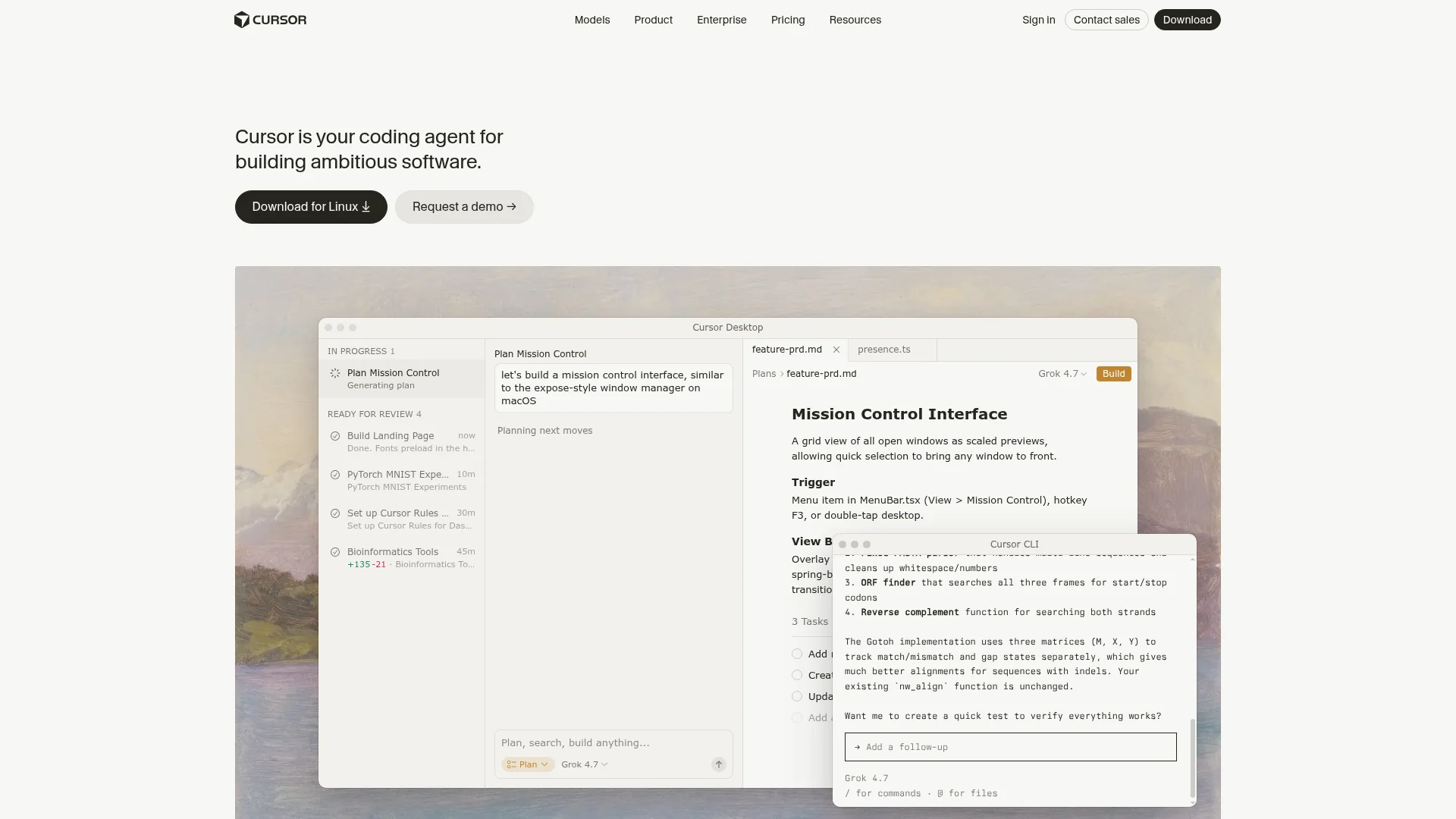Viewport: 1456px width, 819px height.
Task: Open the Models menu
Action: pyautogui.click(x=591, y=20)
